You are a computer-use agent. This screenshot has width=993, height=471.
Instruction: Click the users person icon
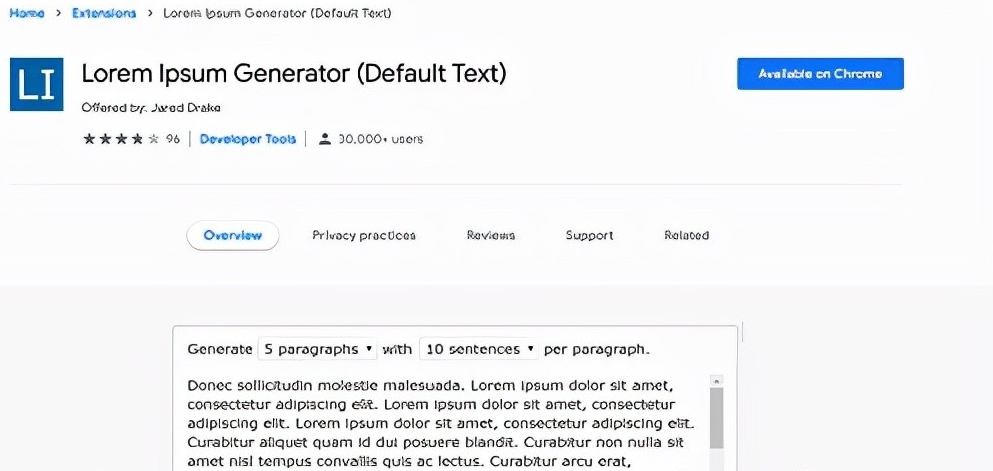pyautogui.click(x=325, y=139)
